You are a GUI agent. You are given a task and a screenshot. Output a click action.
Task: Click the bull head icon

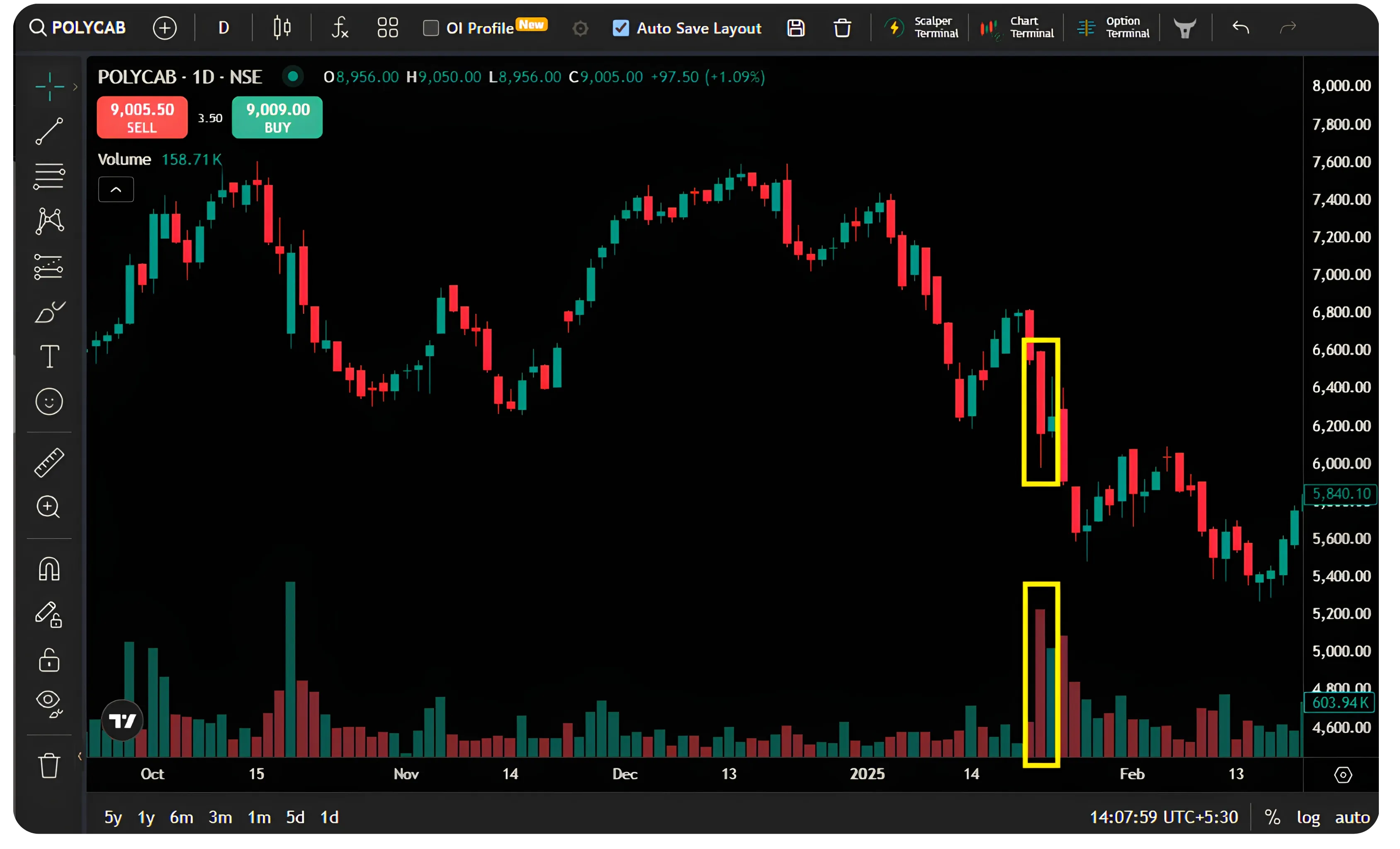click(1185, 27)
